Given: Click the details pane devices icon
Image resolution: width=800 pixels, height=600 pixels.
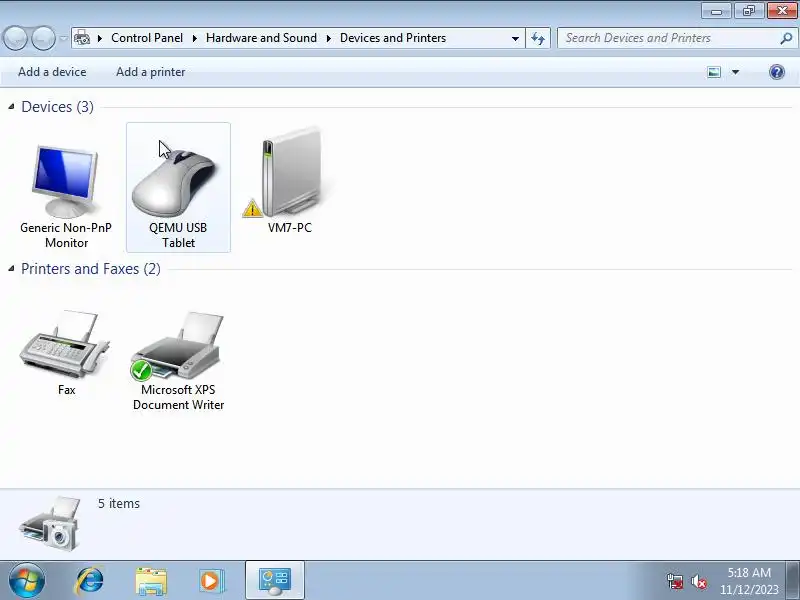Looking at the screenshot, I should [51, 523].
